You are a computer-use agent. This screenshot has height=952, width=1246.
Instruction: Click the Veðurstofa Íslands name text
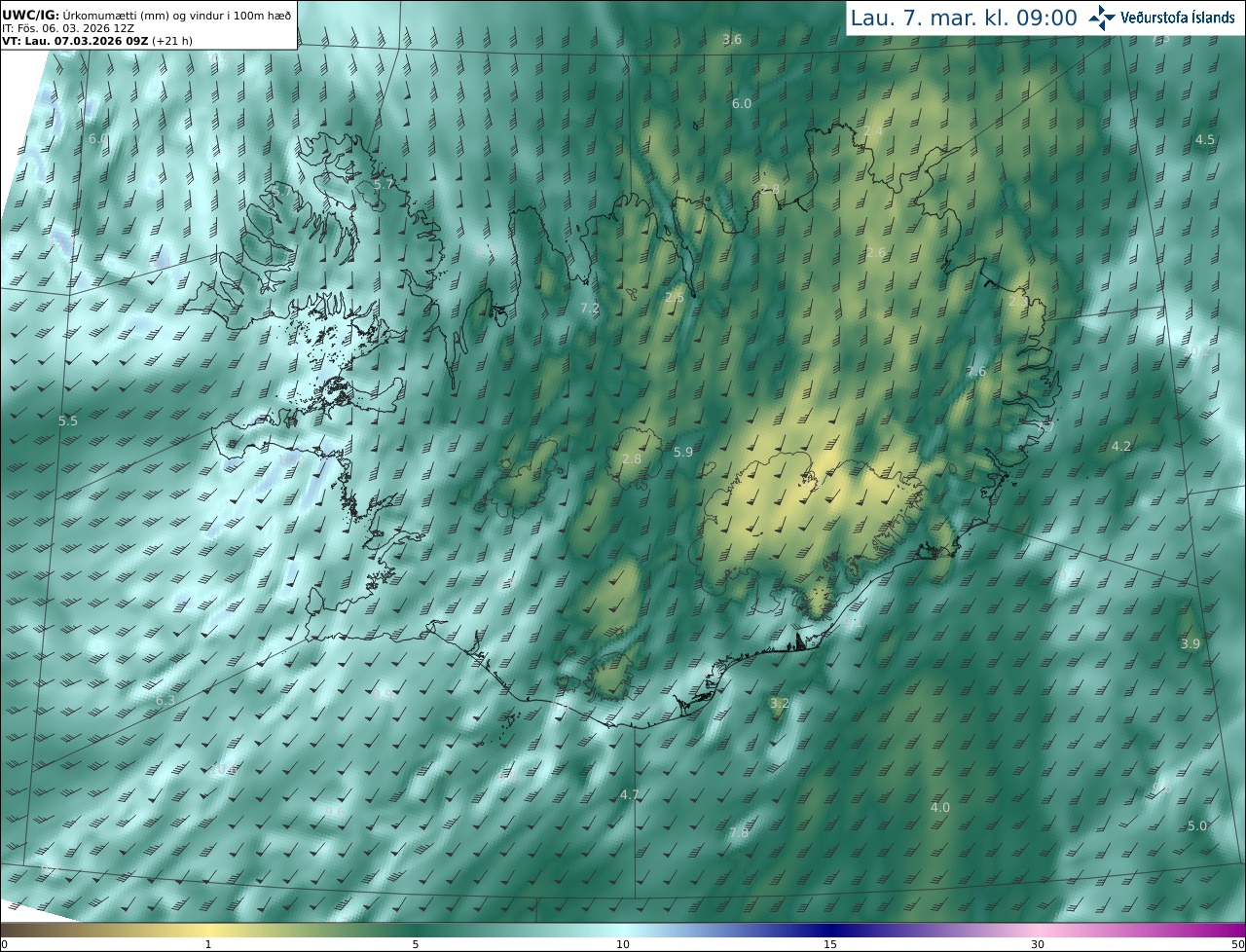coord(1178,18)
